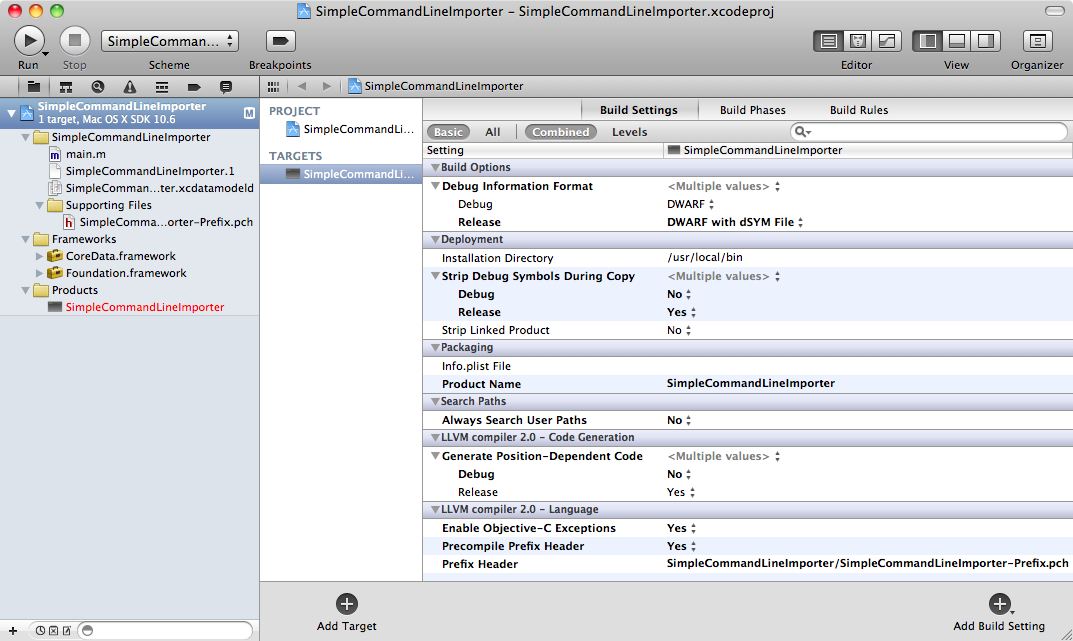This screenshot has width=1073, height=641.
Task: Toggle the Breakpoints button in the toolbar
Action: coord(280,41)
